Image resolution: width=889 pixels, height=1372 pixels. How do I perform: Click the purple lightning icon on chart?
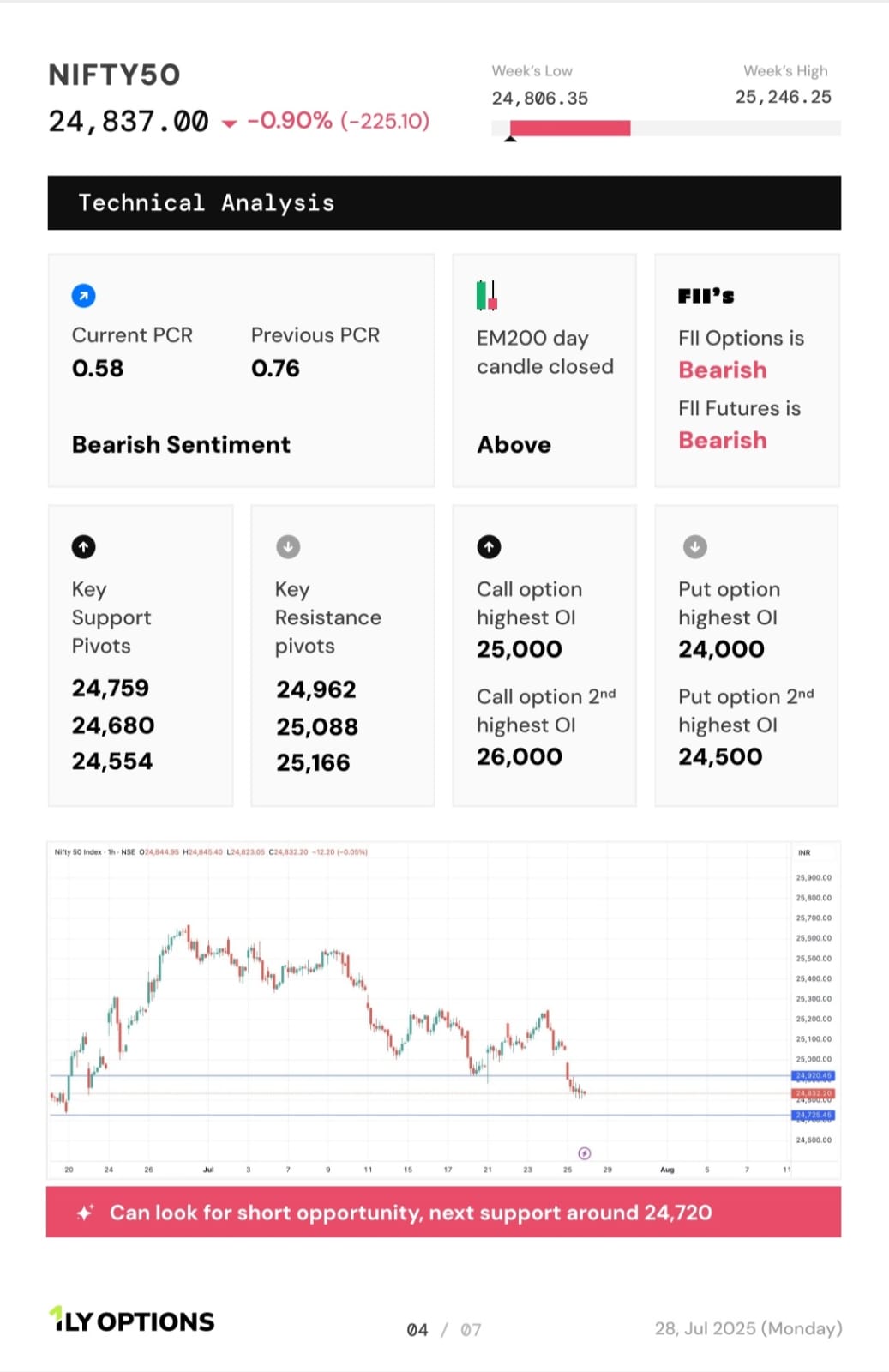pos(585,1153)
